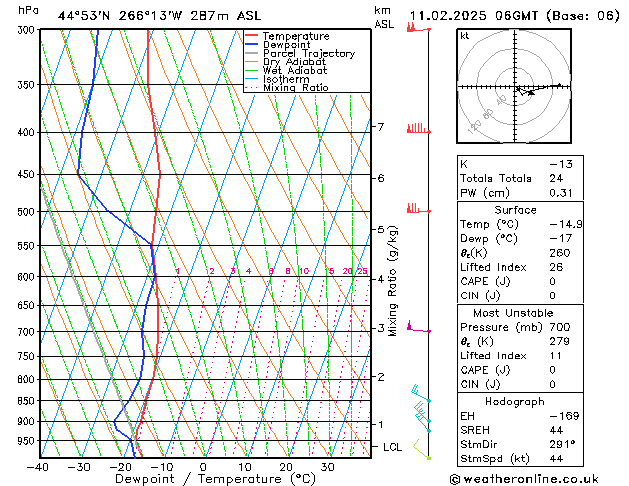
Task: Click the Surface theta-e value 260
Action: (x=560, y=253)
